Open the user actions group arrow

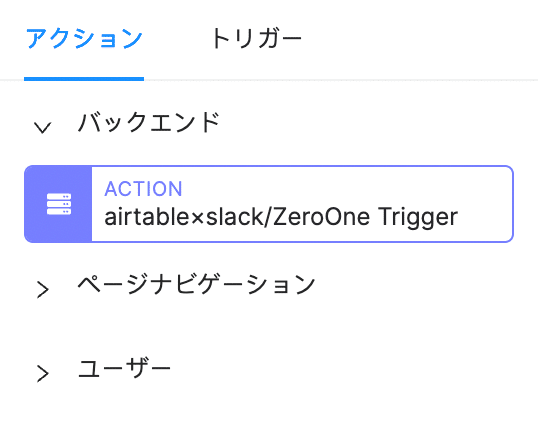coord(43,373)
